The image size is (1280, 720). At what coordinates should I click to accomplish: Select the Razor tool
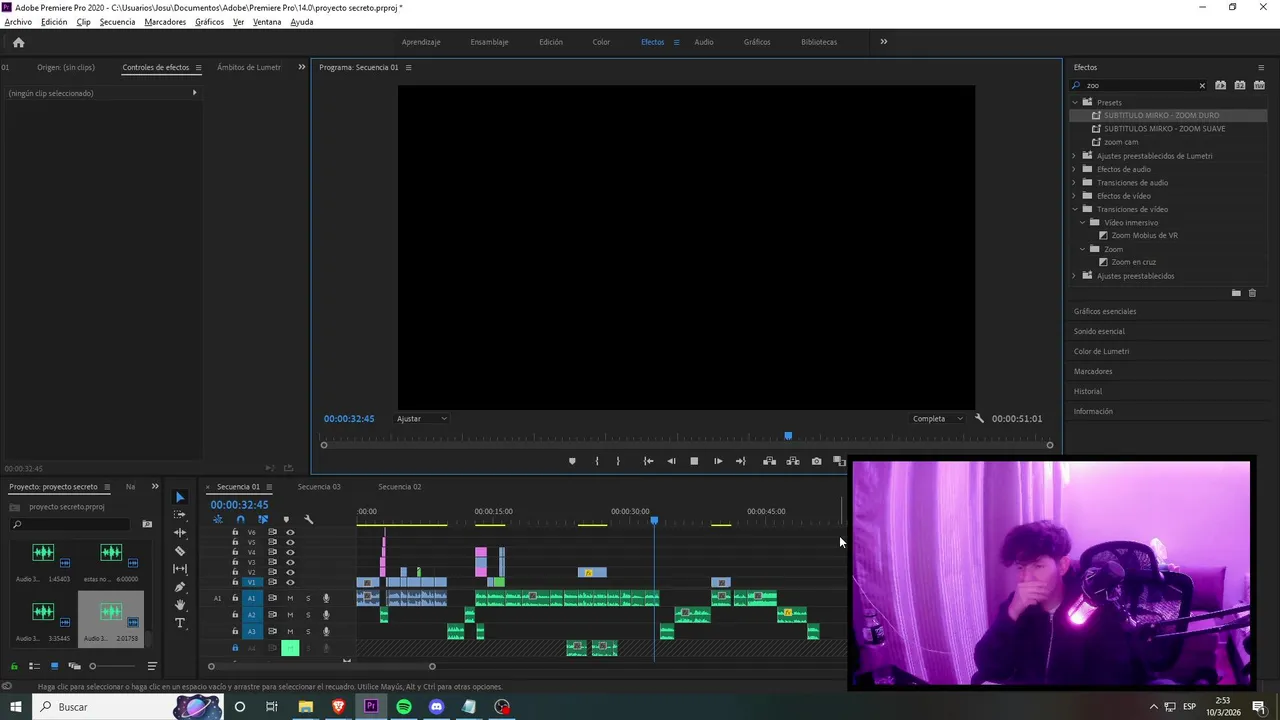pyautogui.click(x=180, y=551)
